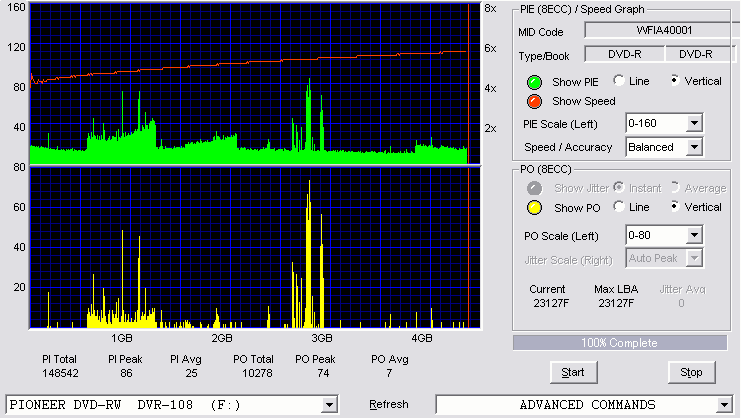The height and width of the screenshot is (418, 741).
Task: Click the 3GB axis label
Action: click(x=322, y=338)
